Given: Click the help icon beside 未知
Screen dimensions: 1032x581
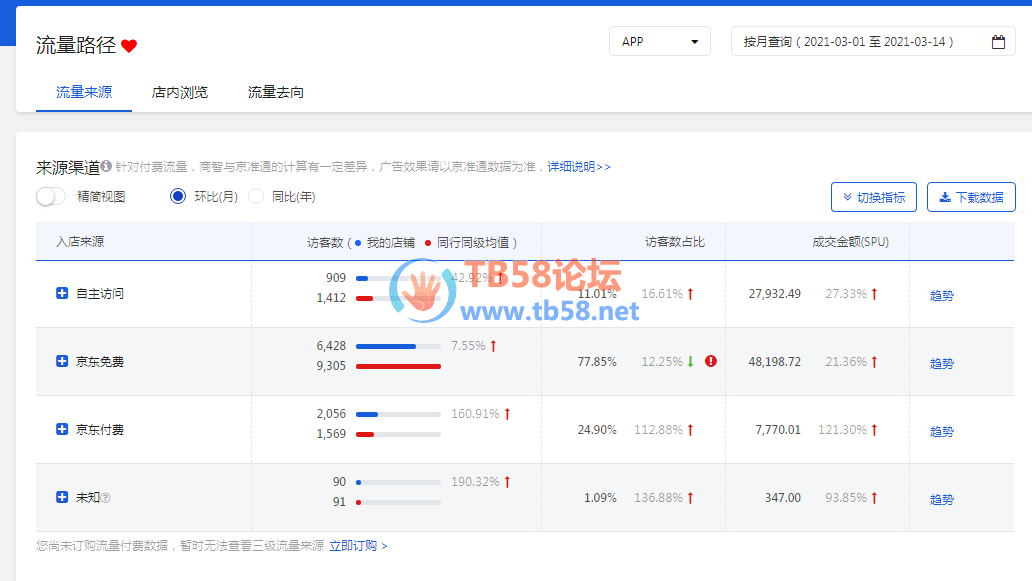Looking at the screenshot, I should click(x=105, y=498).
